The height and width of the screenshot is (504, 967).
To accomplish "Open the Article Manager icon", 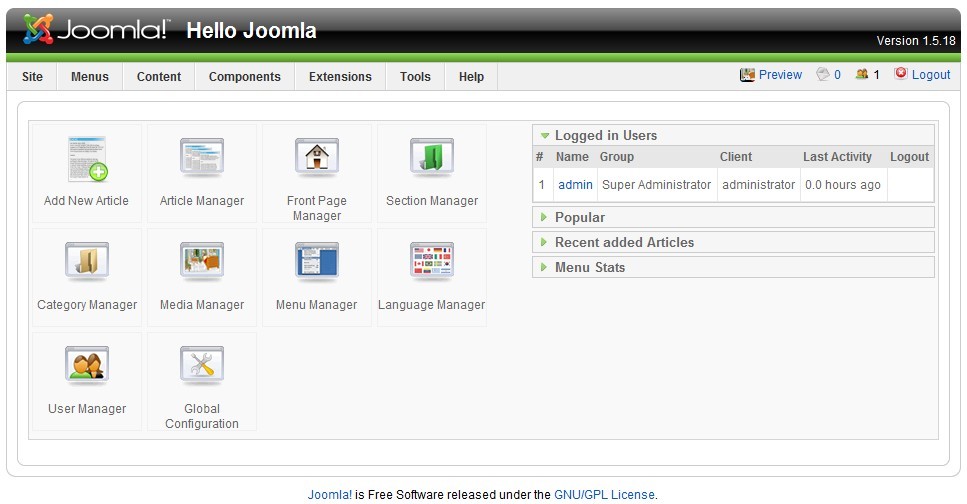I will (x=202, y=157).
